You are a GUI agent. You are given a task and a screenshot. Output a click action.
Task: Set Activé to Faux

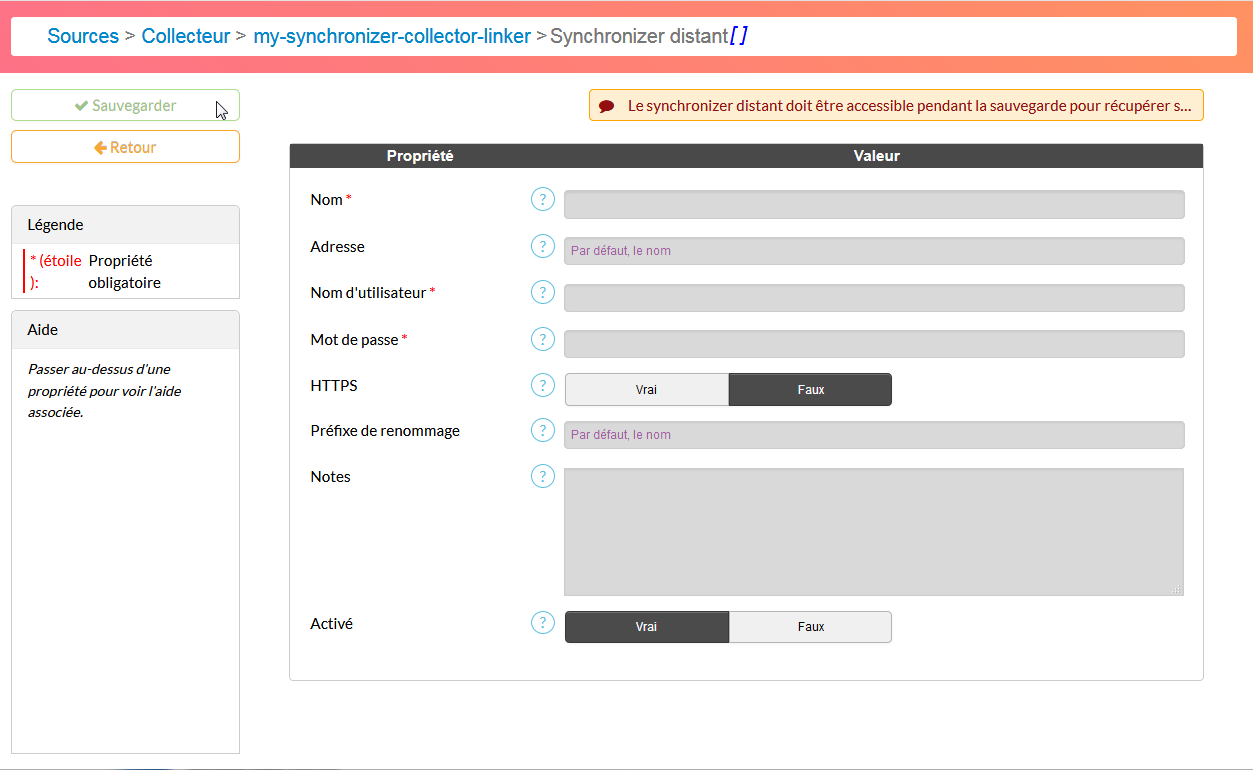pyautogui.click(x=810, y=627)
